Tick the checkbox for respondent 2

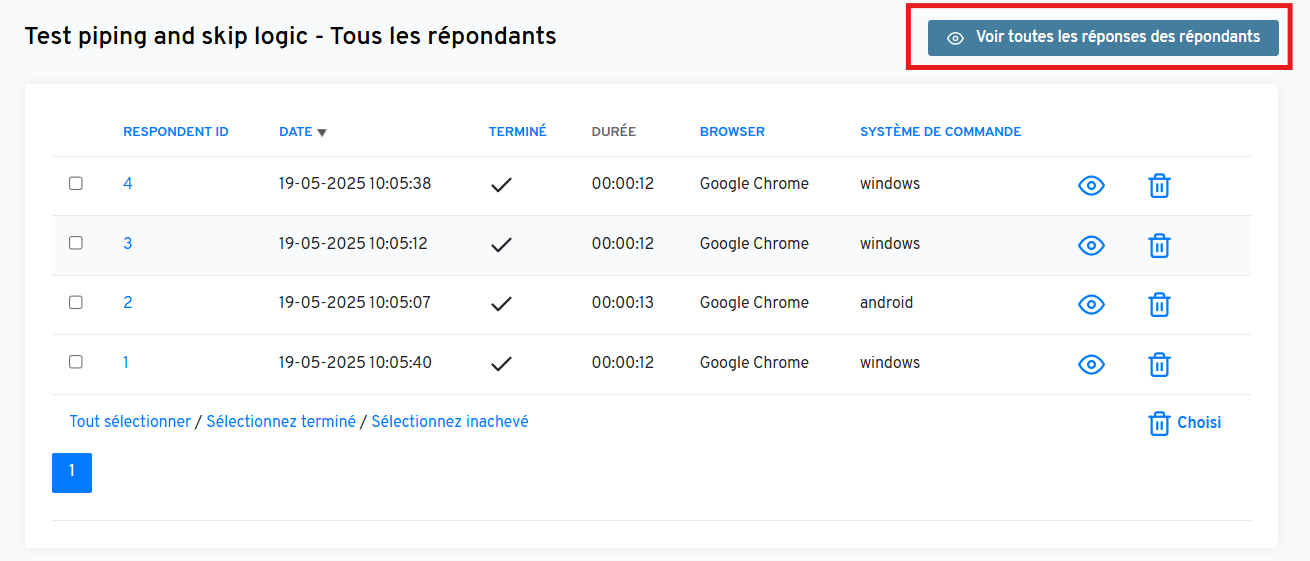[x=76, y=303]
